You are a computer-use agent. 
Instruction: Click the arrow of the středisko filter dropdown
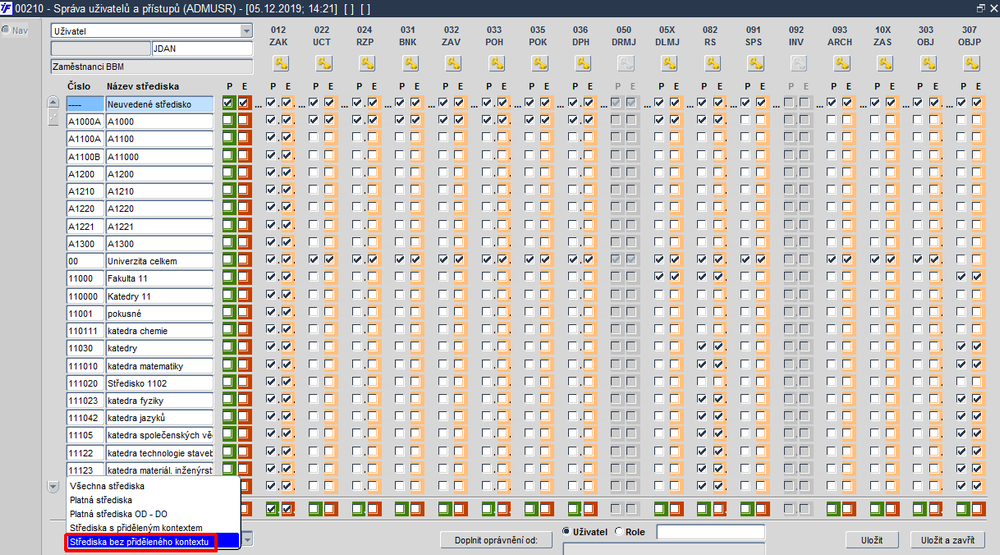(247, 540)
